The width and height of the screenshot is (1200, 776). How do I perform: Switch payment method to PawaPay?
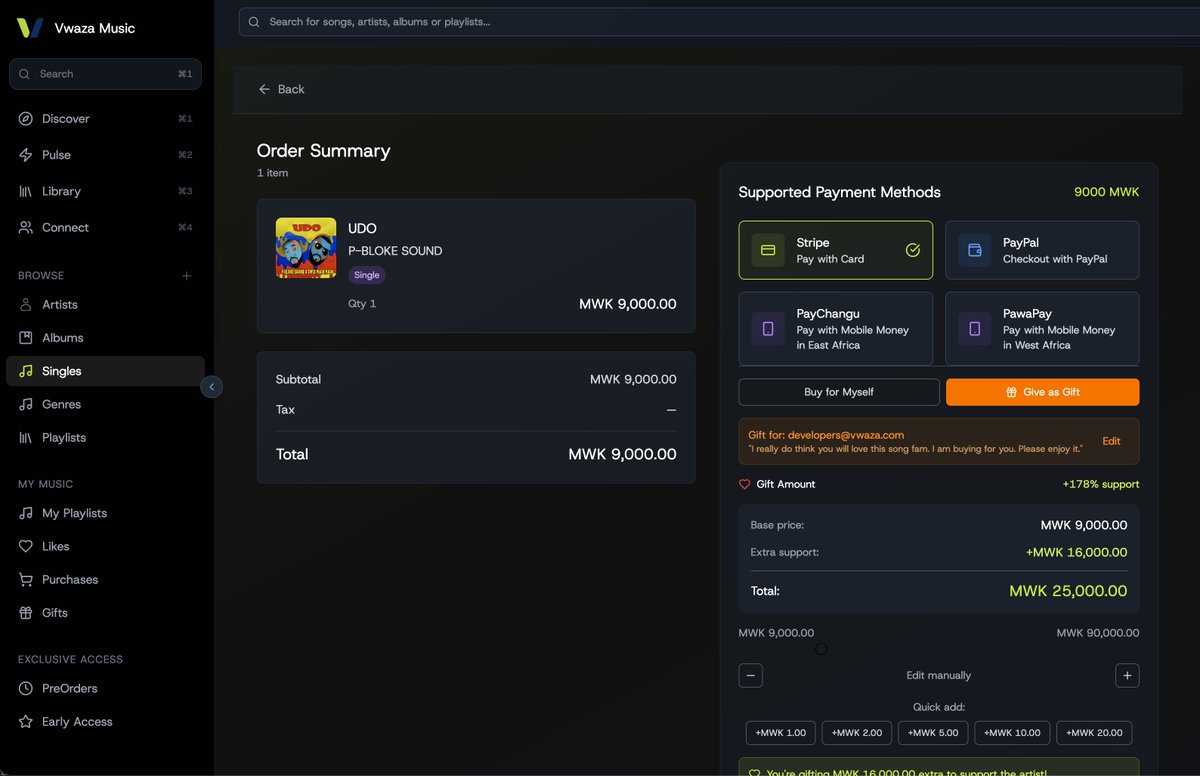1042,328
